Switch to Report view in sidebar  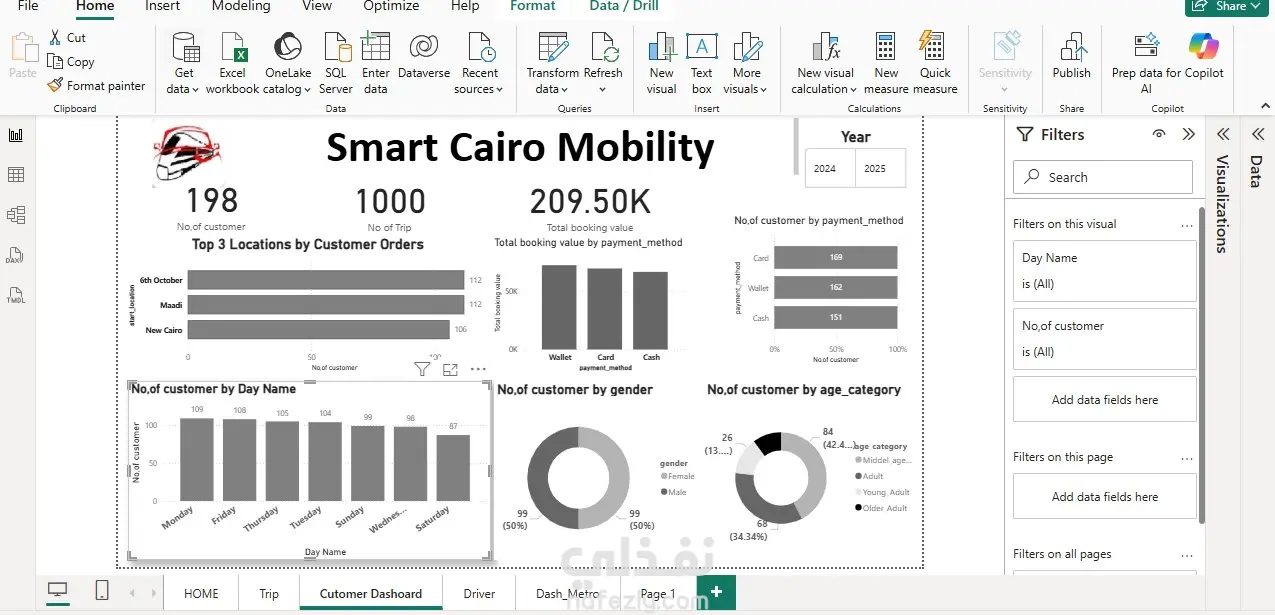(16, 135)
